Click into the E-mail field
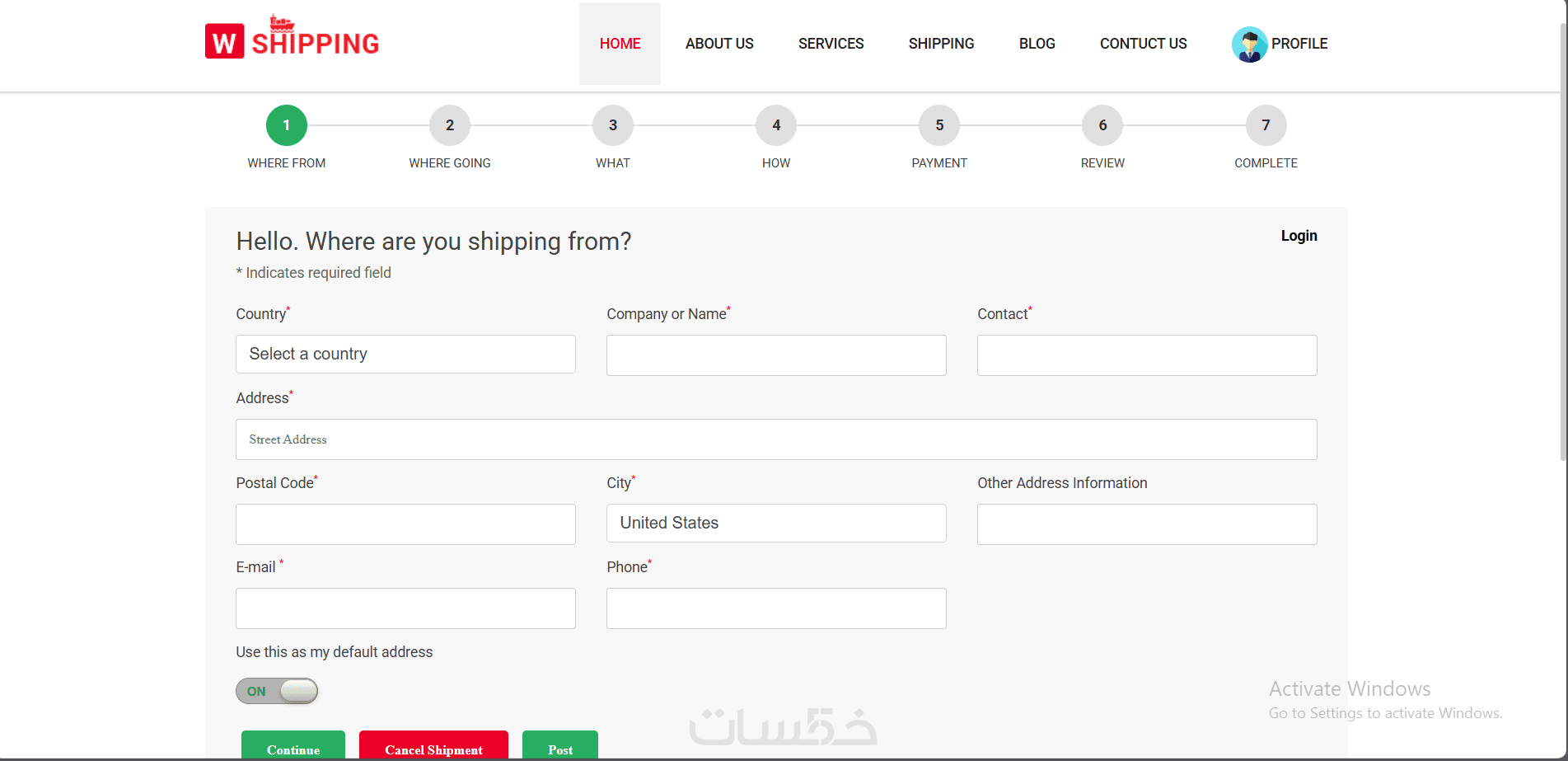This screenshot has height=761, width=1568. 405,608
